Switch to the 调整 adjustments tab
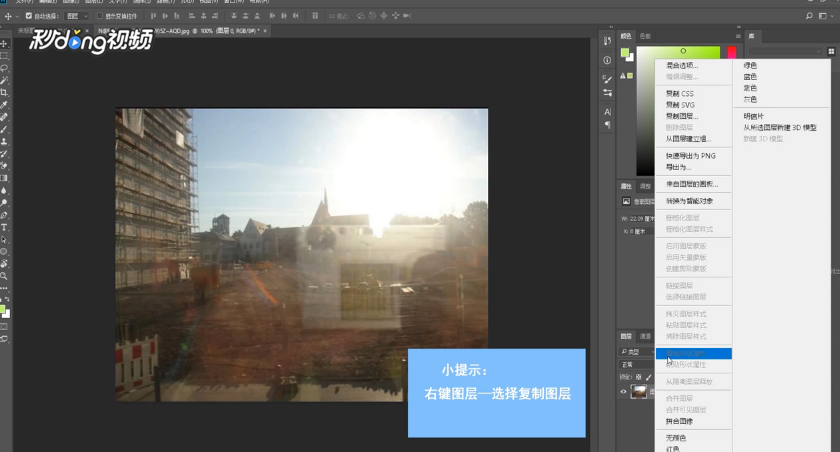The height and width of the screenshot is (452, 840). 645,186
